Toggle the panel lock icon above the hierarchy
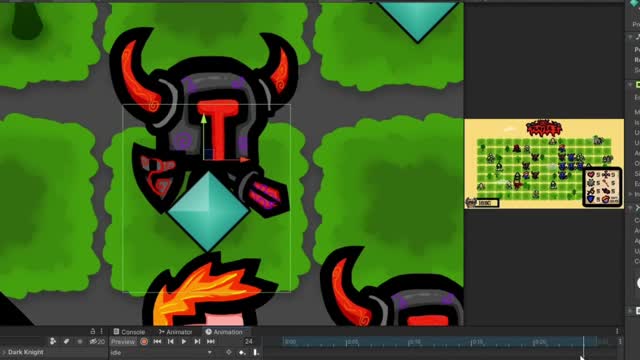The height and width of the screenshot is (360, 640). pyautogui.click(x=93, y=331)
